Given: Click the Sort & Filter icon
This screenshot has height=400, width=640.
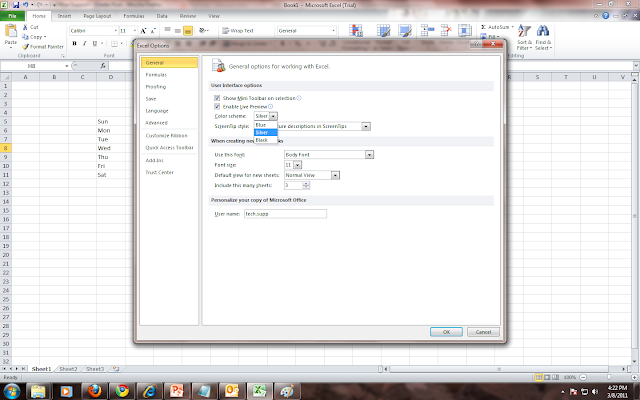Looking at the screenshot, I should (x=524, y=31).
